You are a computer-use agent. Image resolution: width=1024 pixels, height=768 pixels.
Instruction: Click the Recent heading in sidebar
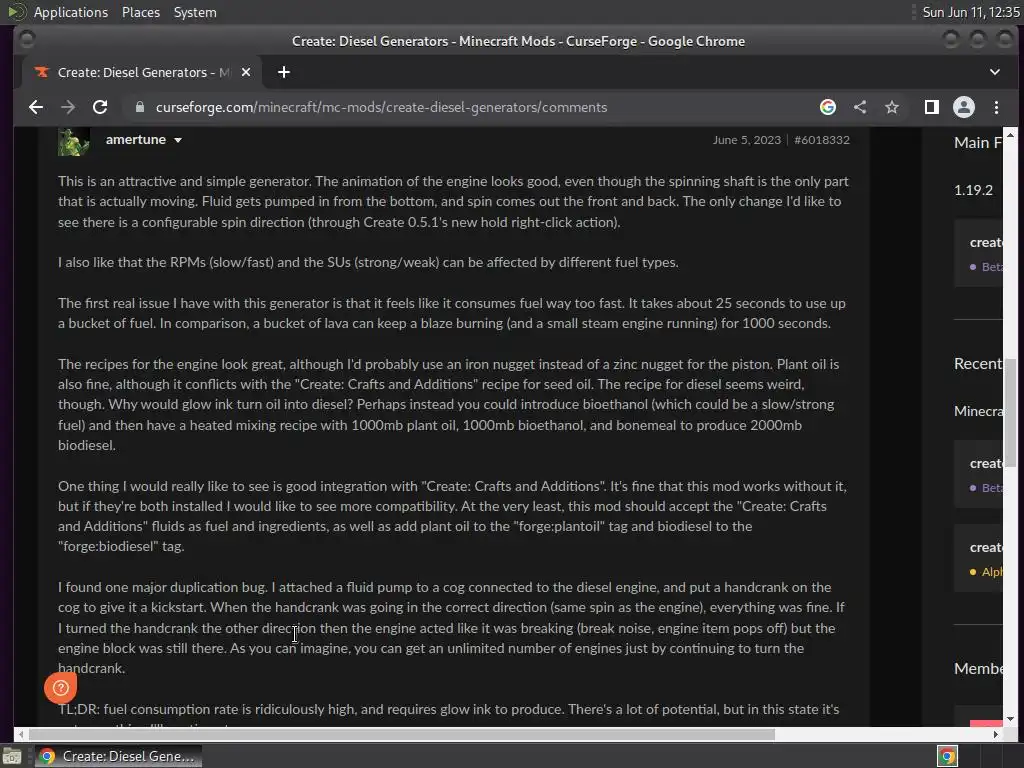[978, 364]
